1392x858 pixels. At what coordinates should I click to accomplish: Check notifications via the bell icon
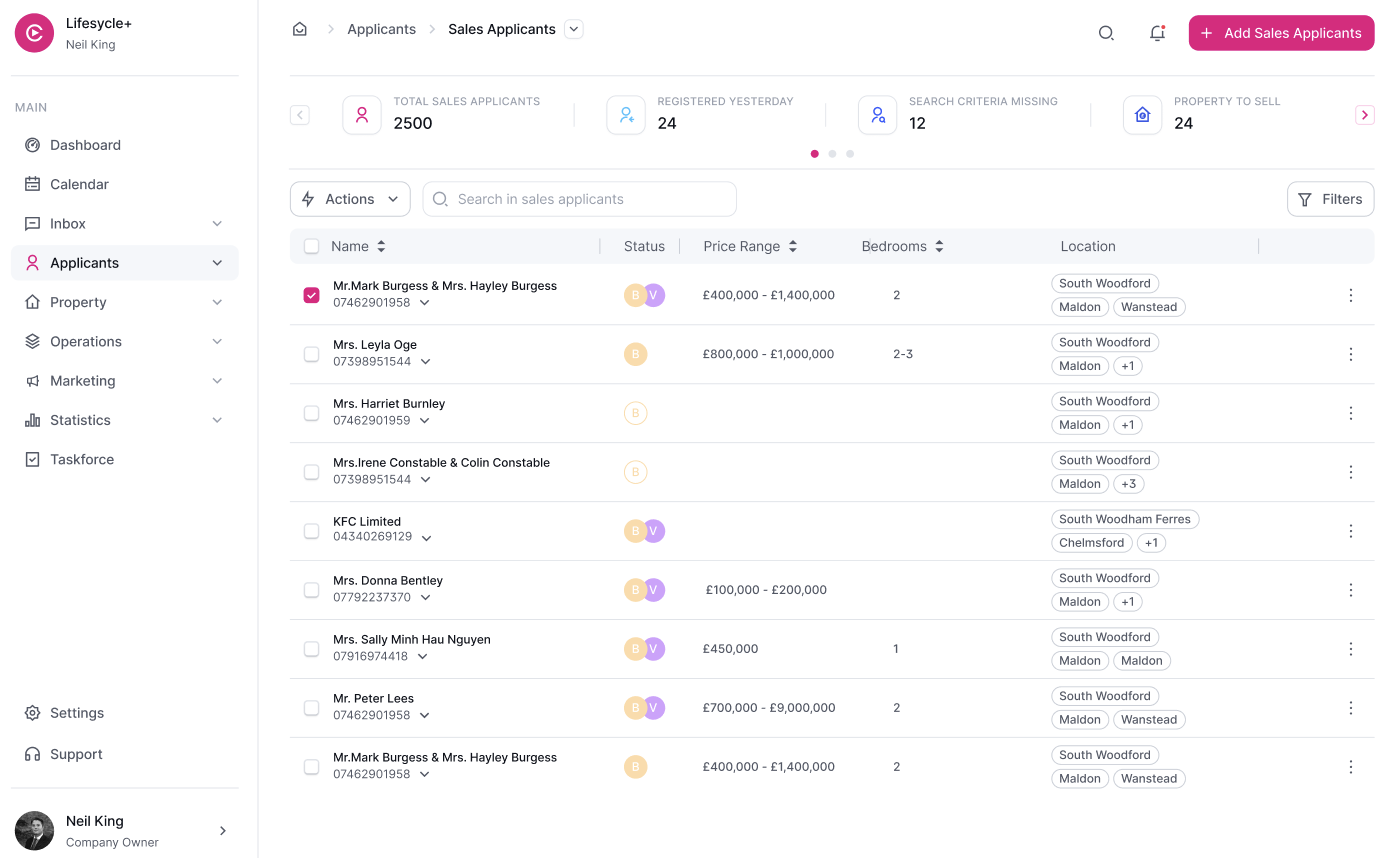[x=1157, y=32]
